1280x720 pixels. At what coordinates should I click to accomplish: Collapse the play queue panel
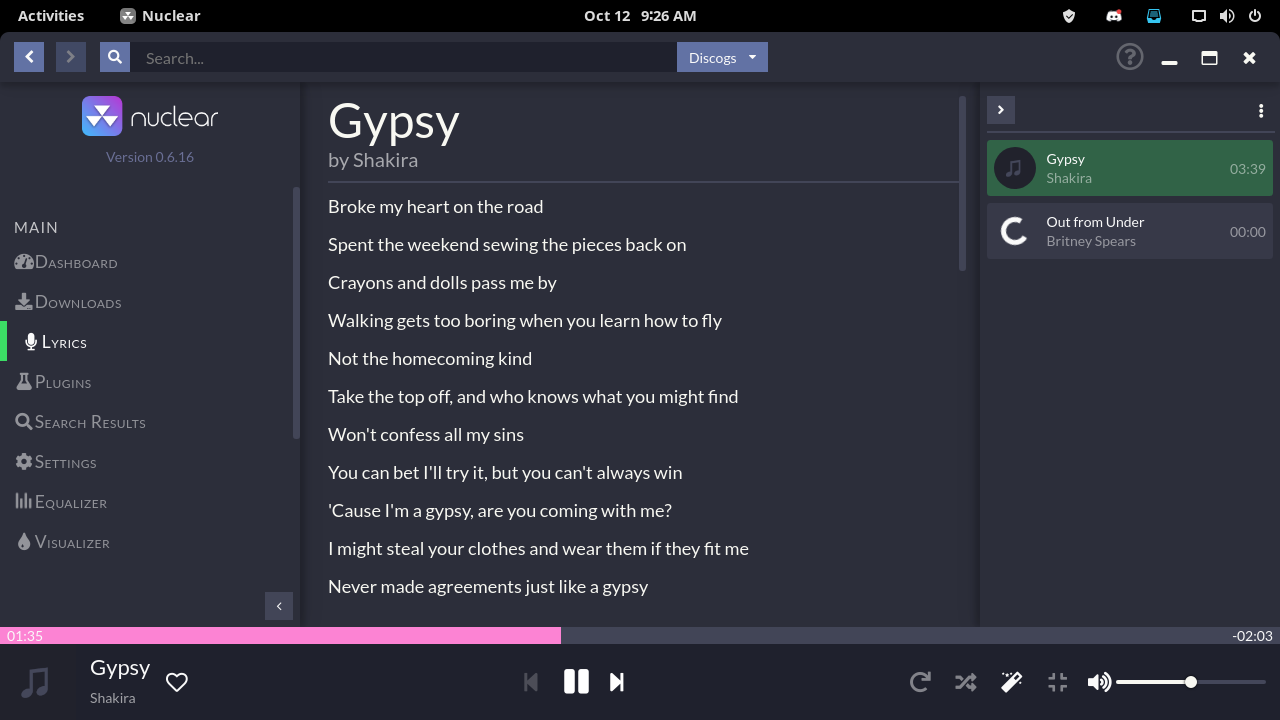click(1001, 109)
